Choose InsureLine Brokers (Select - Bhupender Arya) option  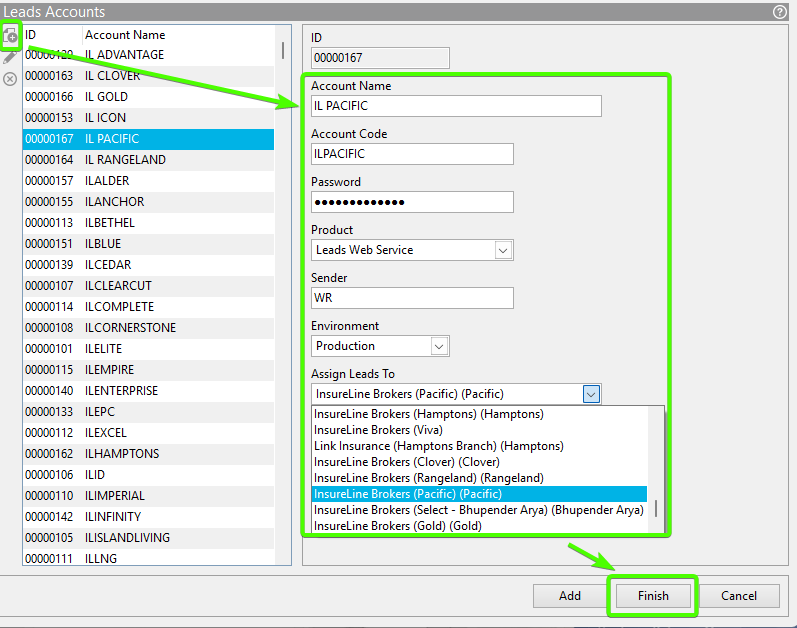click(x=479, y=510)
